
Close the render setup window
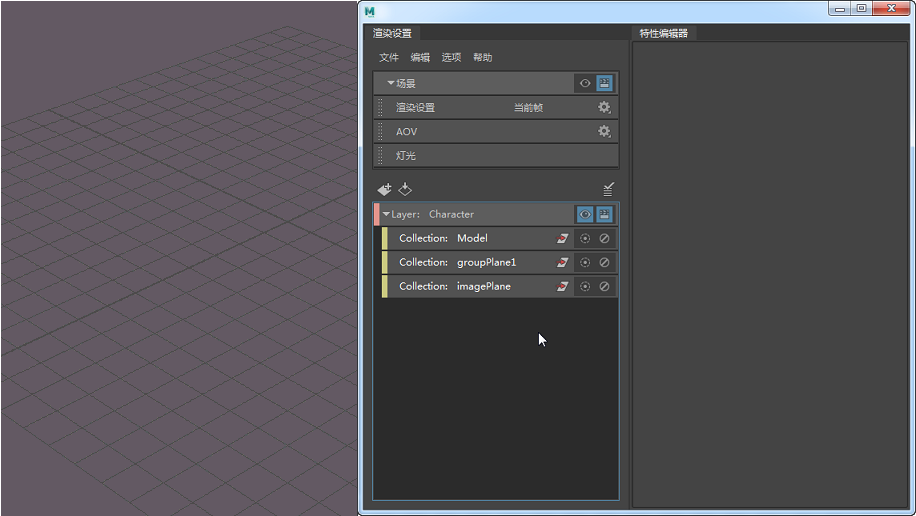click(891, 8)
